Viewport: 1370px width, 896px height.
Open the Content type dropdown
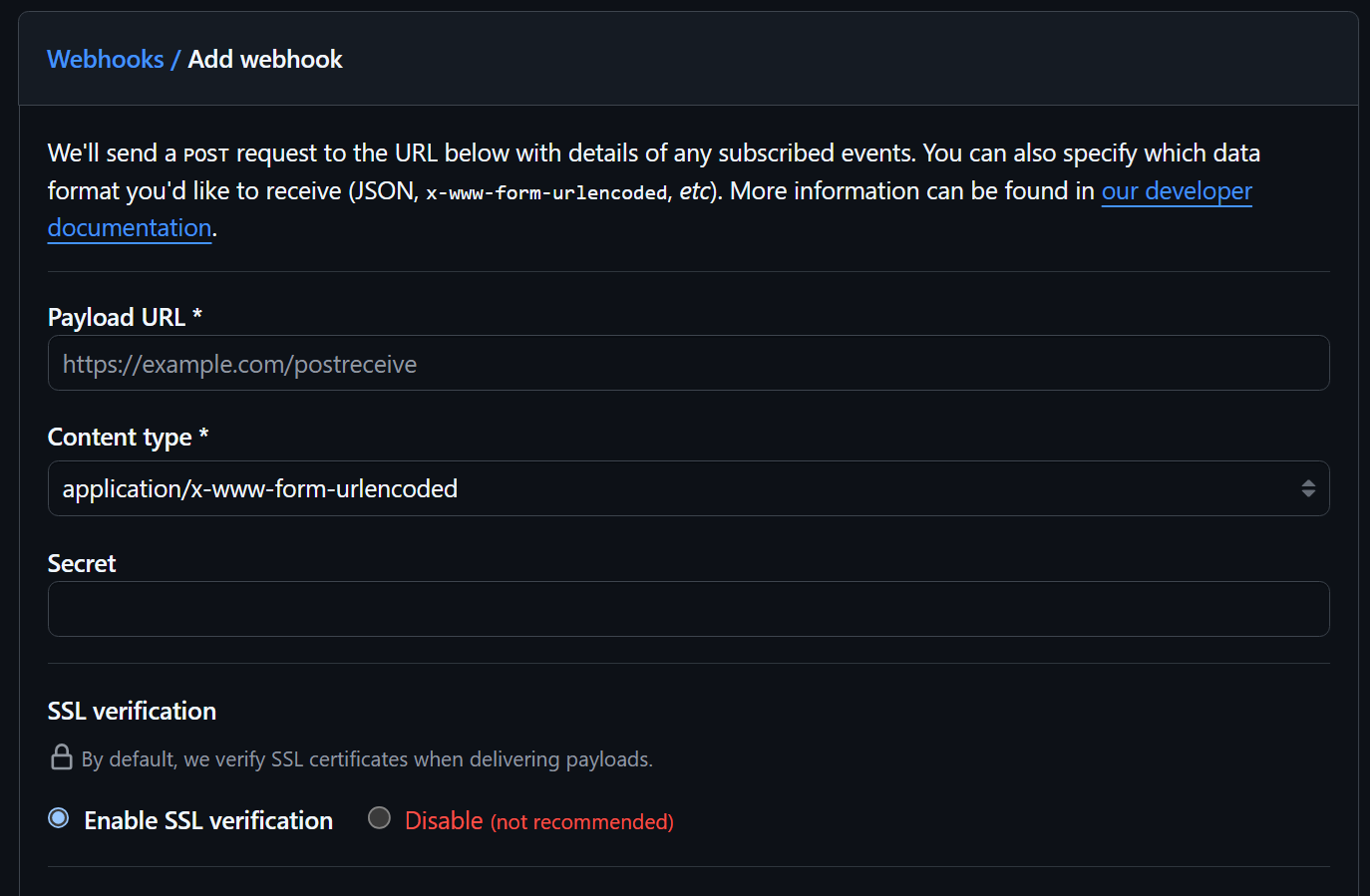pyautogui.click(x=688, y=488)
